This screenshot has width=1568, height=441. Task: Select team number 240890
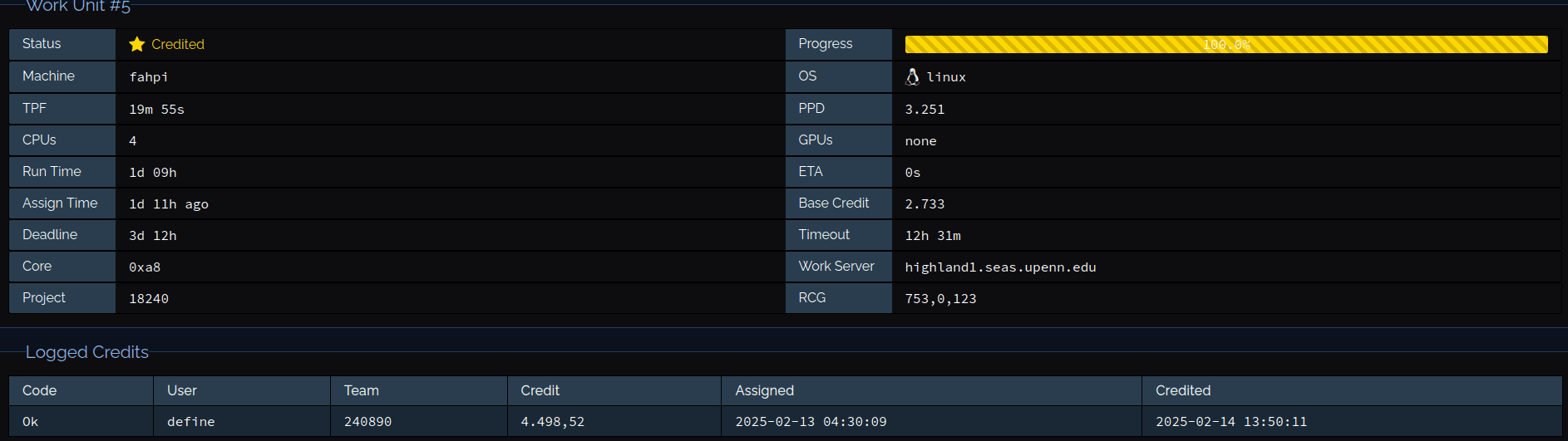367,422
